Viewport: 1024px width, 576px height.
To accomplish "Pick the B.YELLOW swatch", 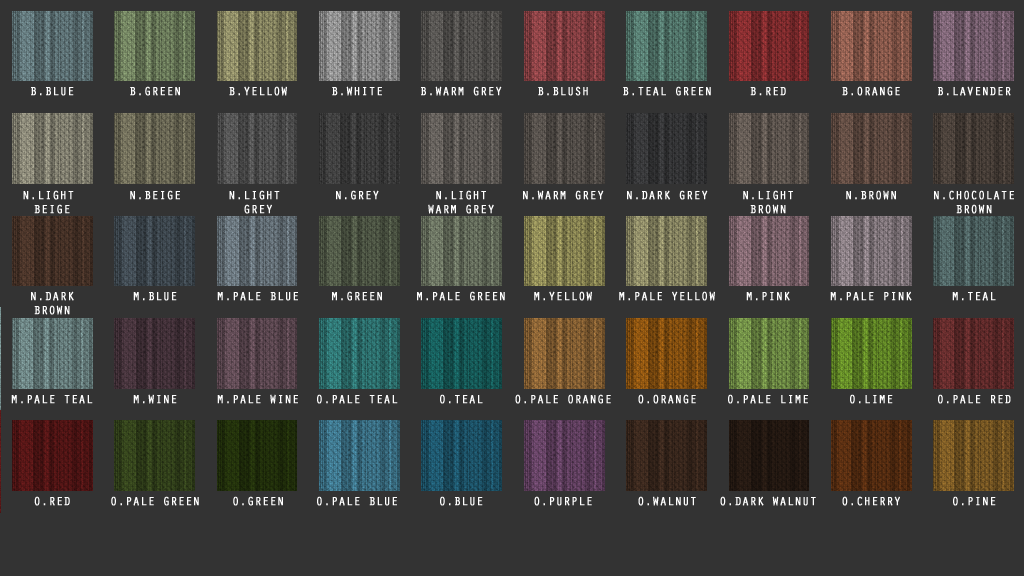I will [x=257, y=46].
